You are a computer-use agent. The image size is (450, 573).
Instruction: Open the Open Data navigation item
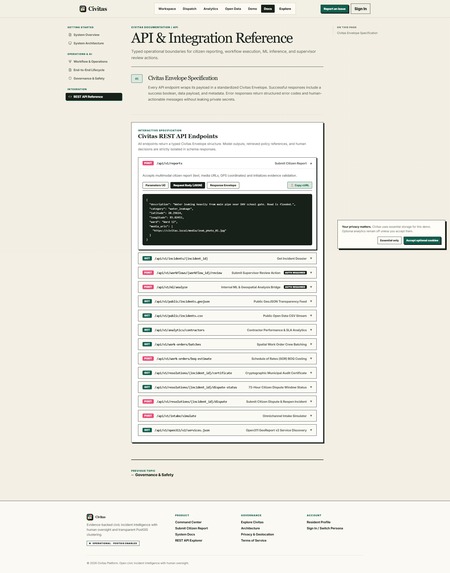pos(233,9)
